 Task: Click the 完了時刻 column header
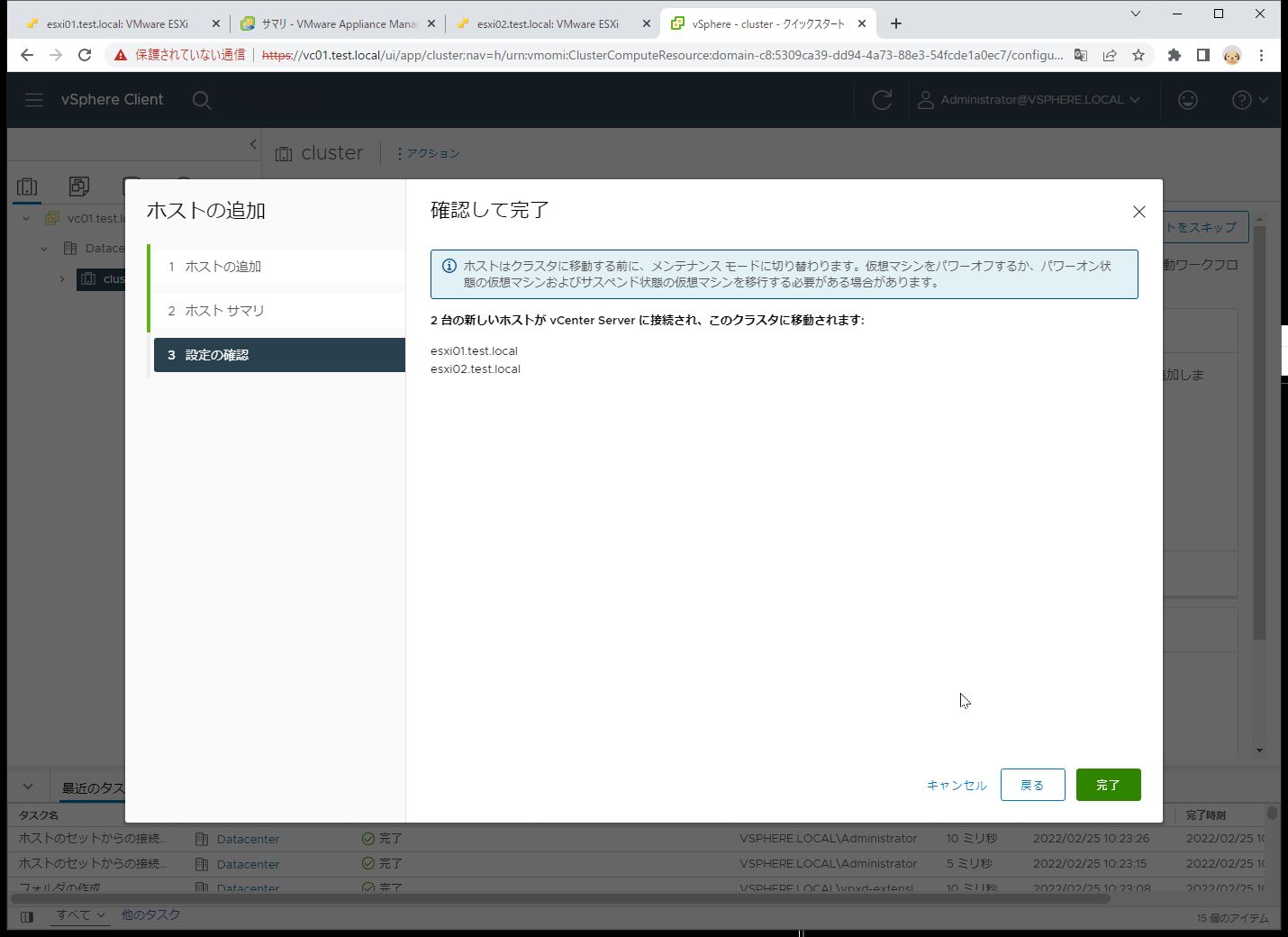[1206, 815]
